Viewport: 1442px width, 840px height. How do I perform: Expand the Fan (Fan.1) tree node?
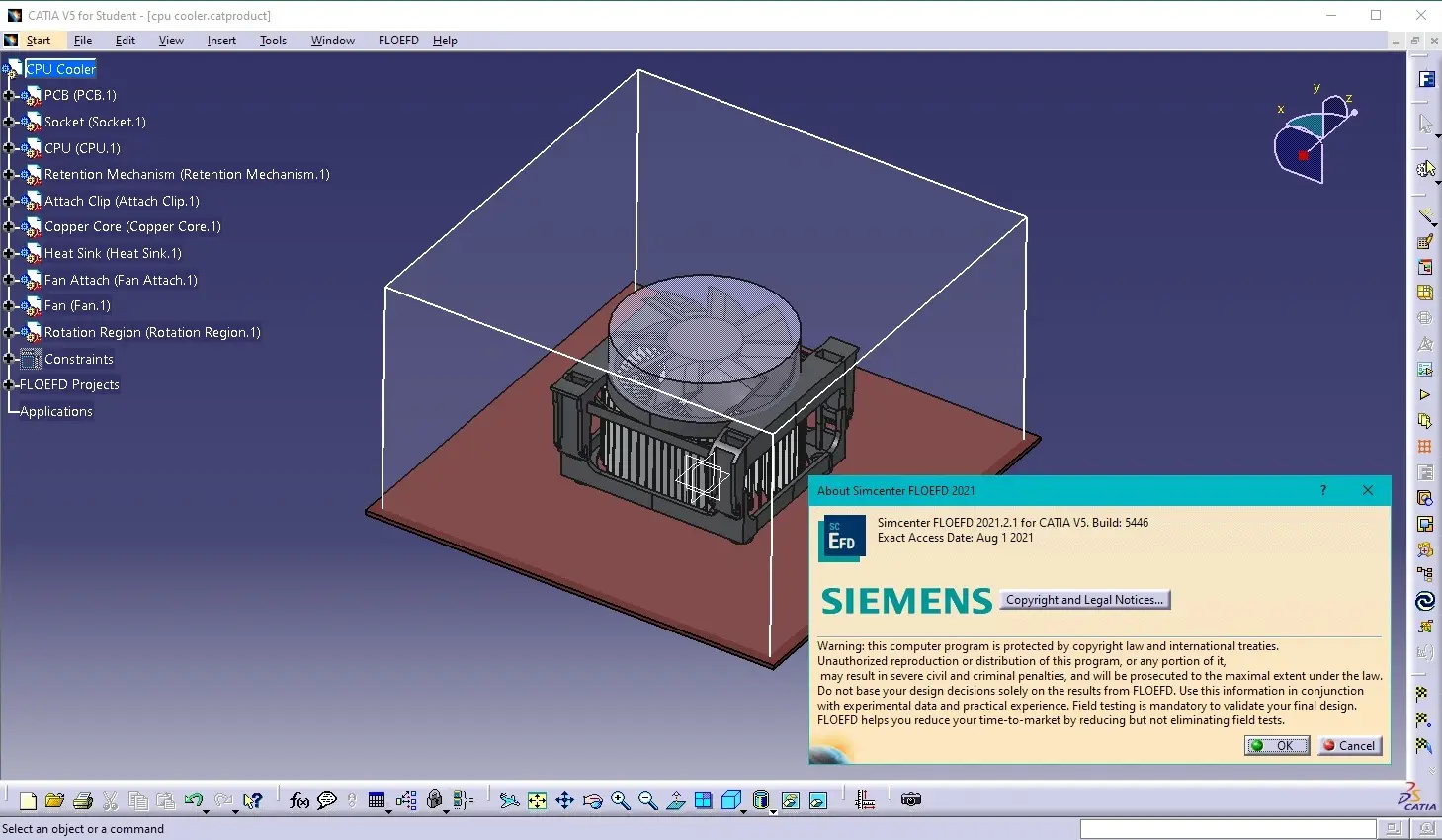click(x=9, y=305)
